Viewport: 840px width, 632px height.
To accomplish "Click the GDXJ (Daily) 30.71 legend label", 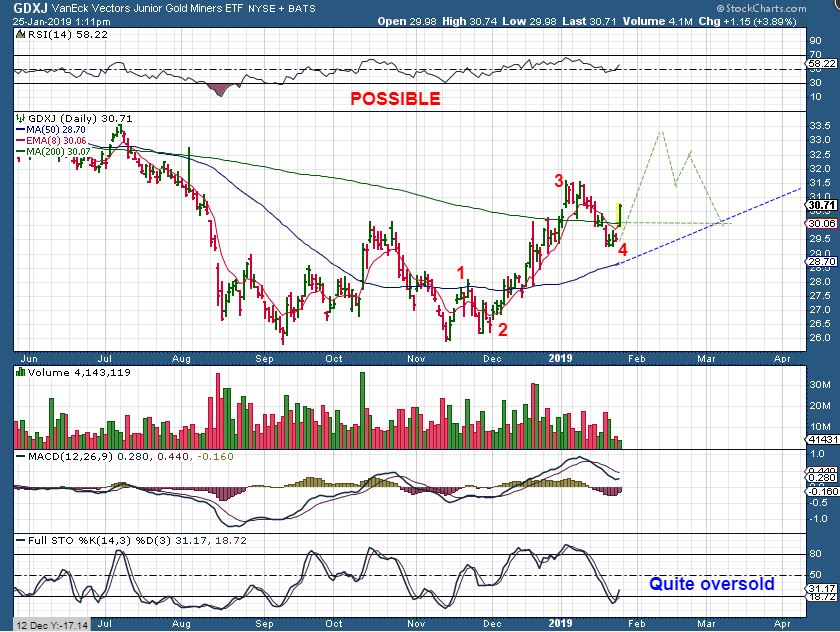I will click(x=80, y=118).
